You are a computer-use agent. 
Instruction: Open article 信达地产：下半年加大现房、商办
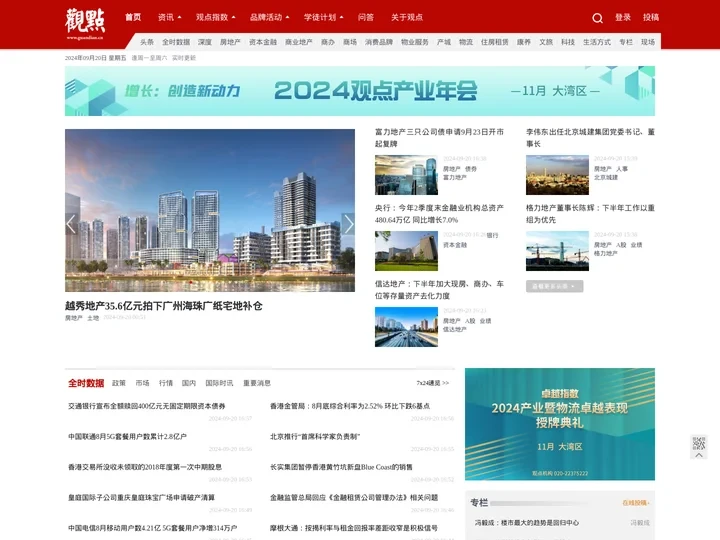pyautogui.click(x=439, y=290)
